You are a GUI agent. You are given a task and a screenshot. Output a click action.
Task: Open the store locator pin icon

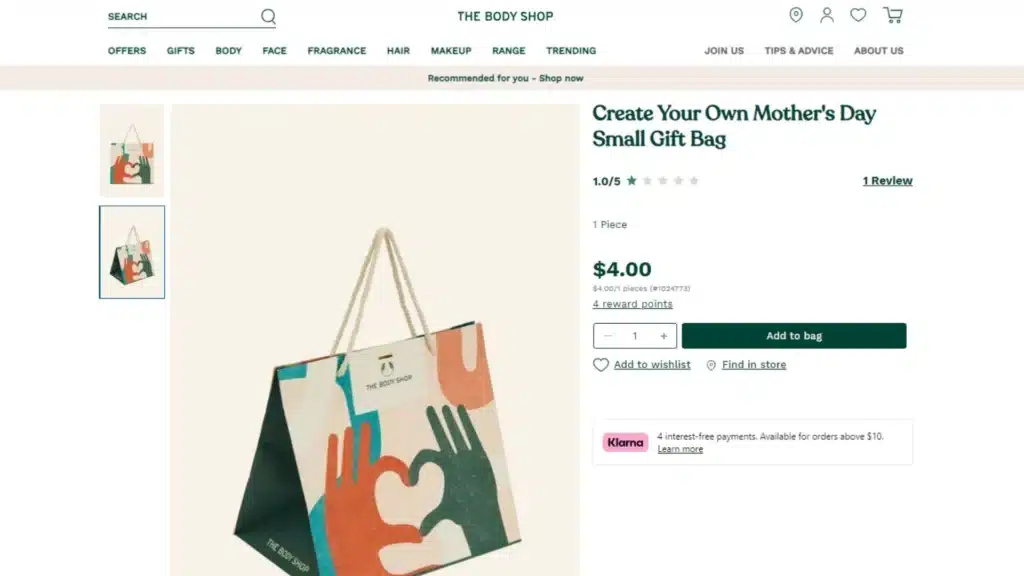[x=796, y=16]
